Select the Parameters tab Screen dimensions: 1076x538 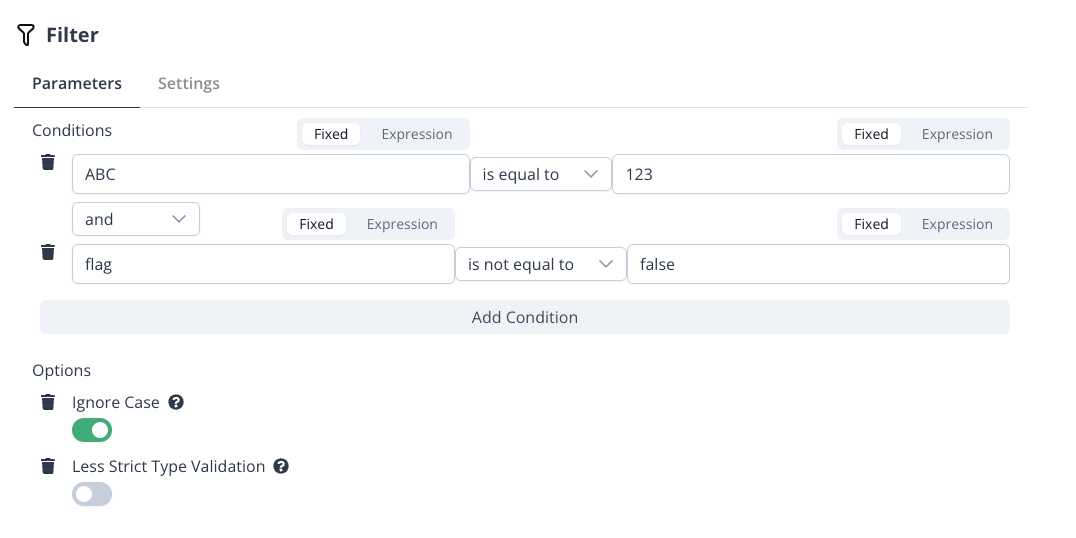77,83
